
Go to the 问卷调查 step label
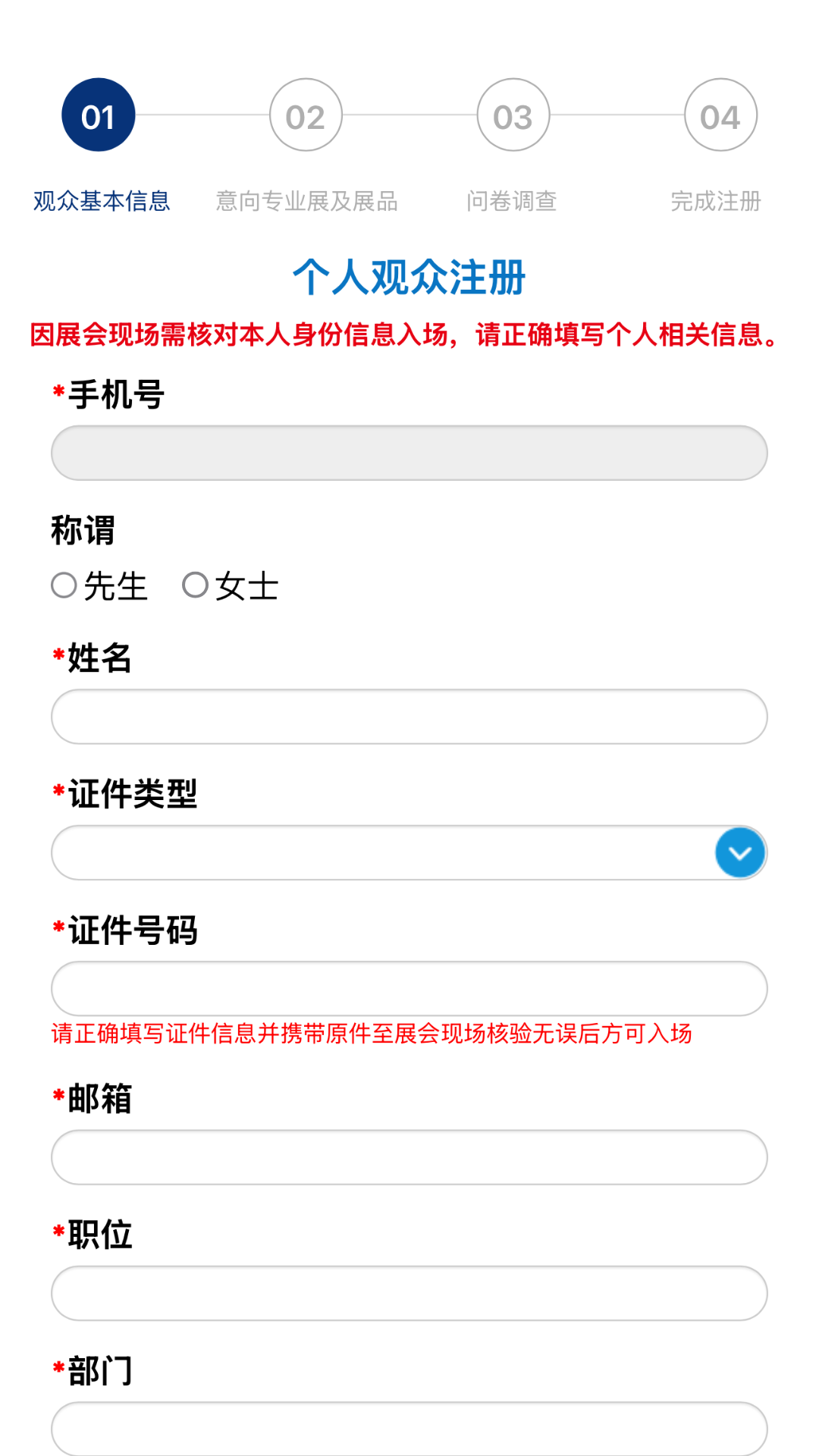[x=512, y=201]
